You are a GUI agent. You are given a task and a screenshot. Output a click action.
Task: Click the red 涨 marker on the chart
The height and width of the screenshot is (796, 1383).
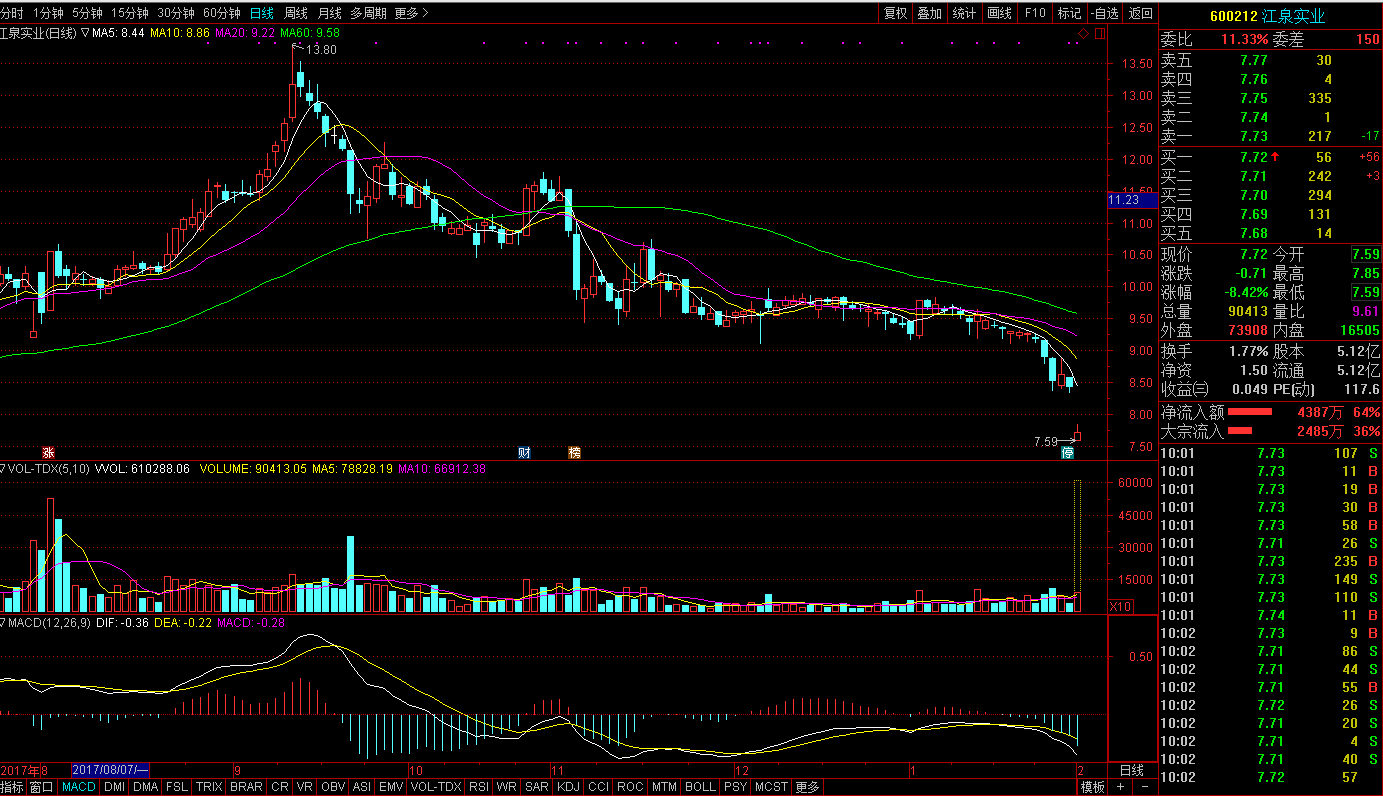click(47, 452)
